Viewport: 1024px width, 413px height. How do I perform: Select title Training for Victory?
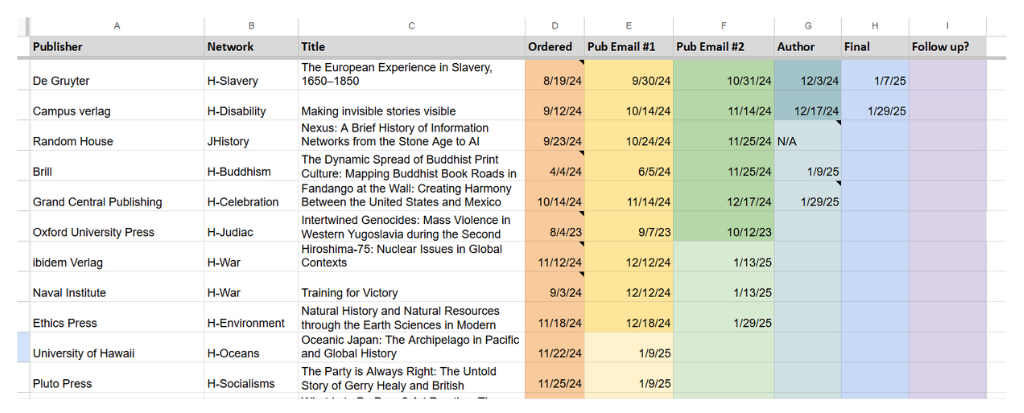tap(411, 287)
